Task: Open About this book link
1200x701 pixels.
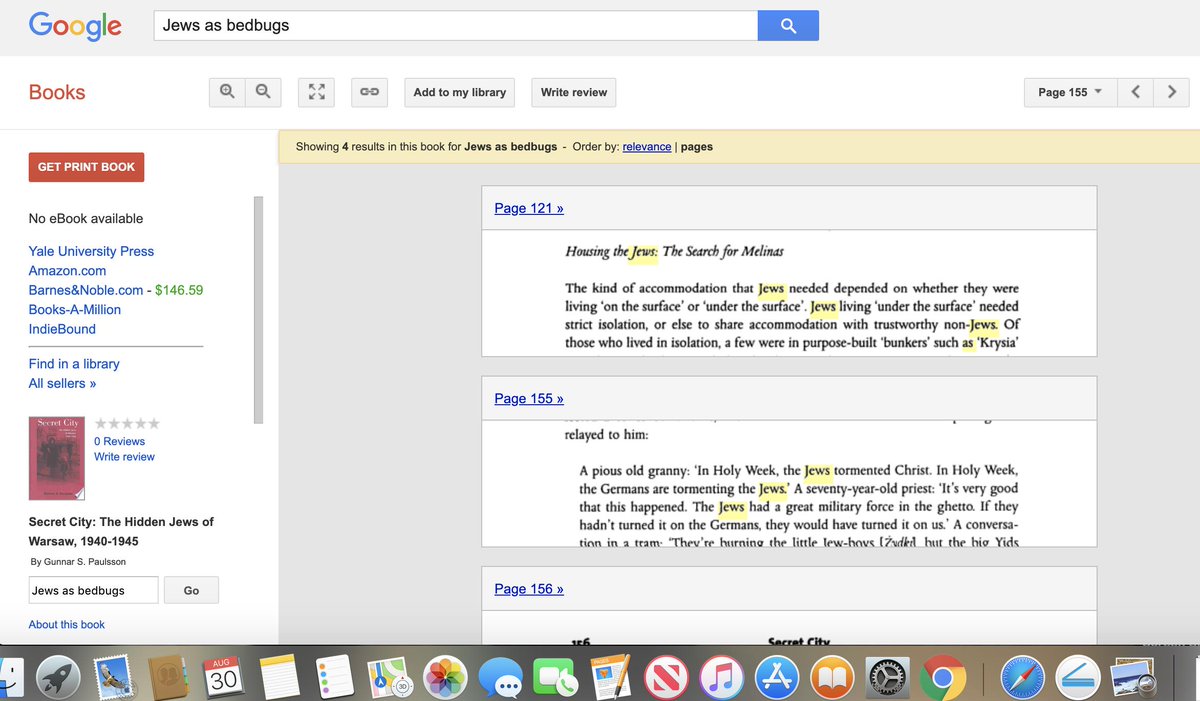Action: tap(66, 624)
